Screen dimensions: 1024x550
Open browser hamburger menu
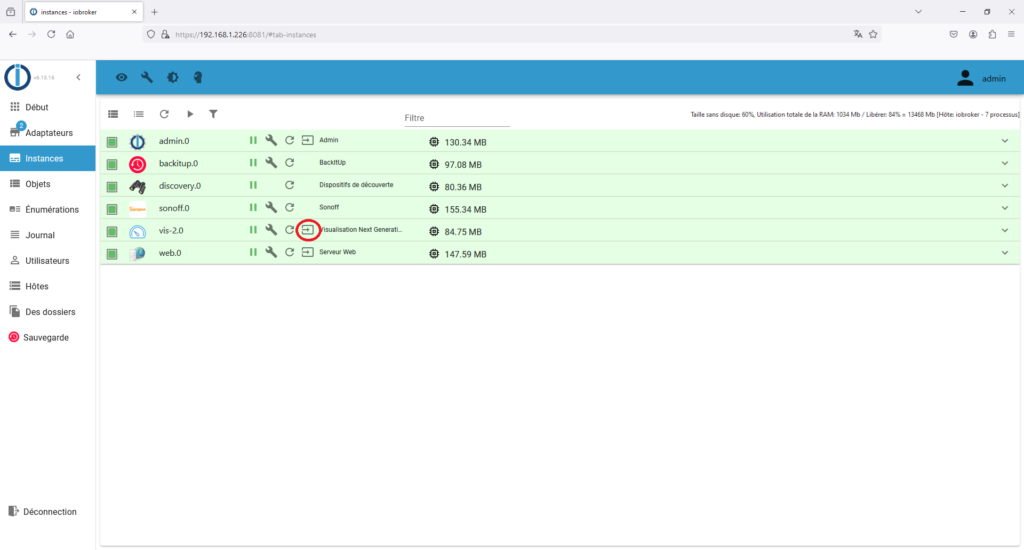1011,35
